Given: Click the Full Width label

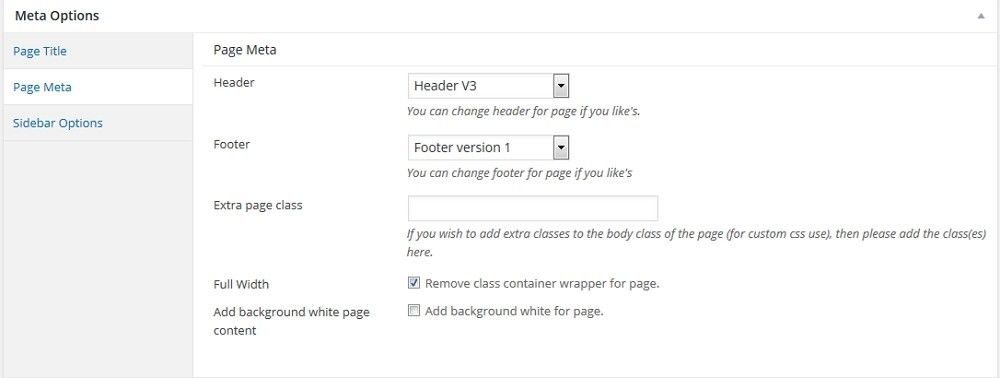Looking at the screenshot, I should [x=241, y=284].
